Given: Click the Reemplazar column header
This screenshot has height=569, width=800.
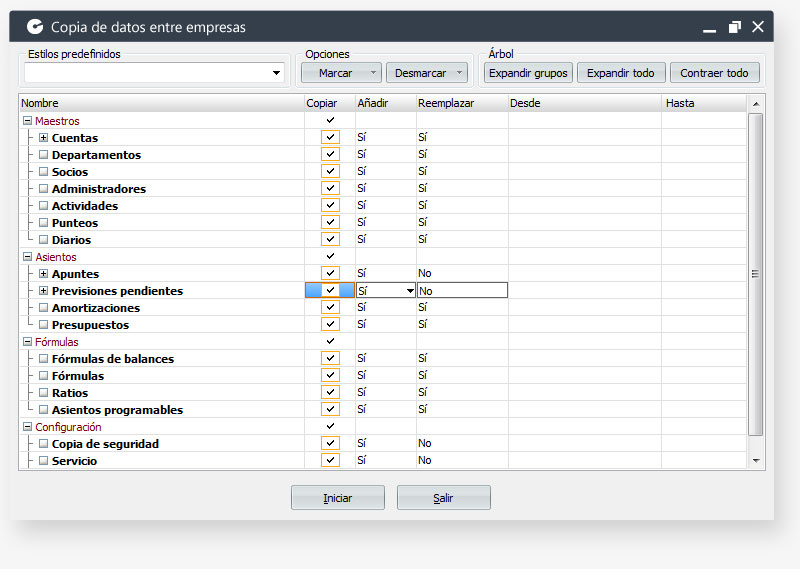Looking at the screenshot, I should point(446,103).
